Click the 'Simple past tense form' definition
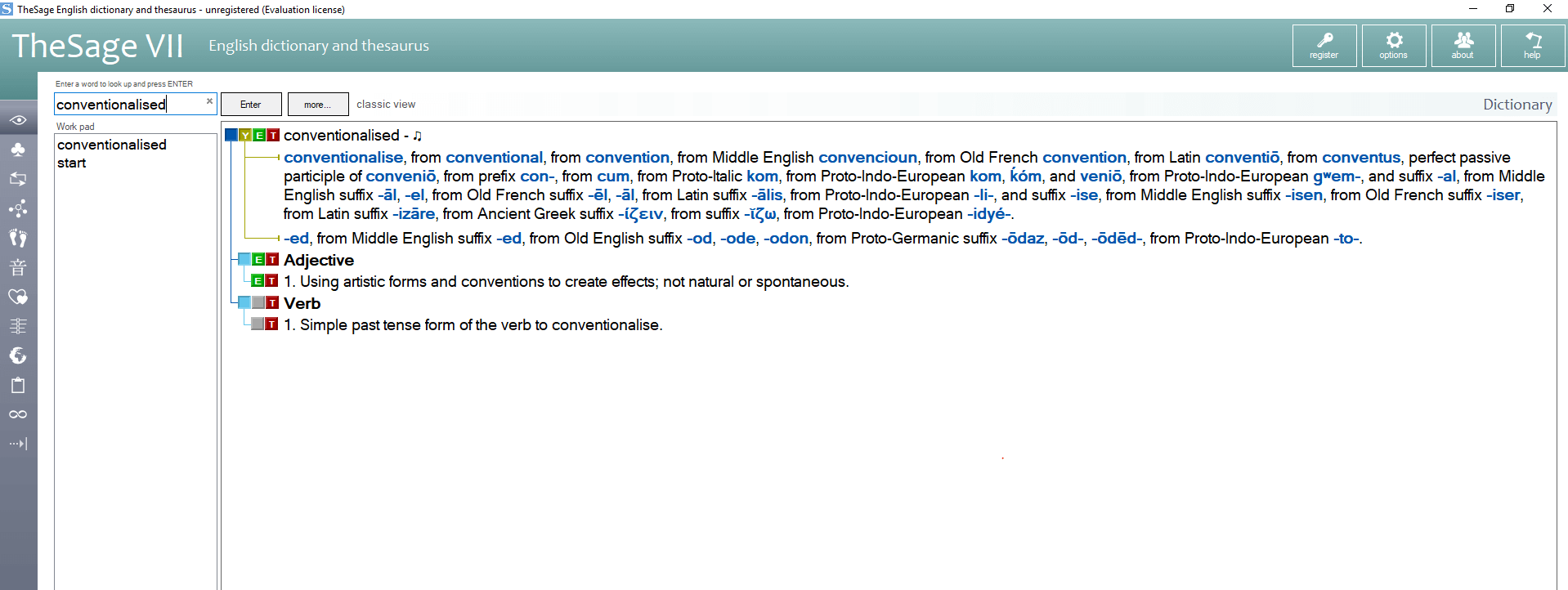The height and width of the screenshot is (590, 1568). 473,325
